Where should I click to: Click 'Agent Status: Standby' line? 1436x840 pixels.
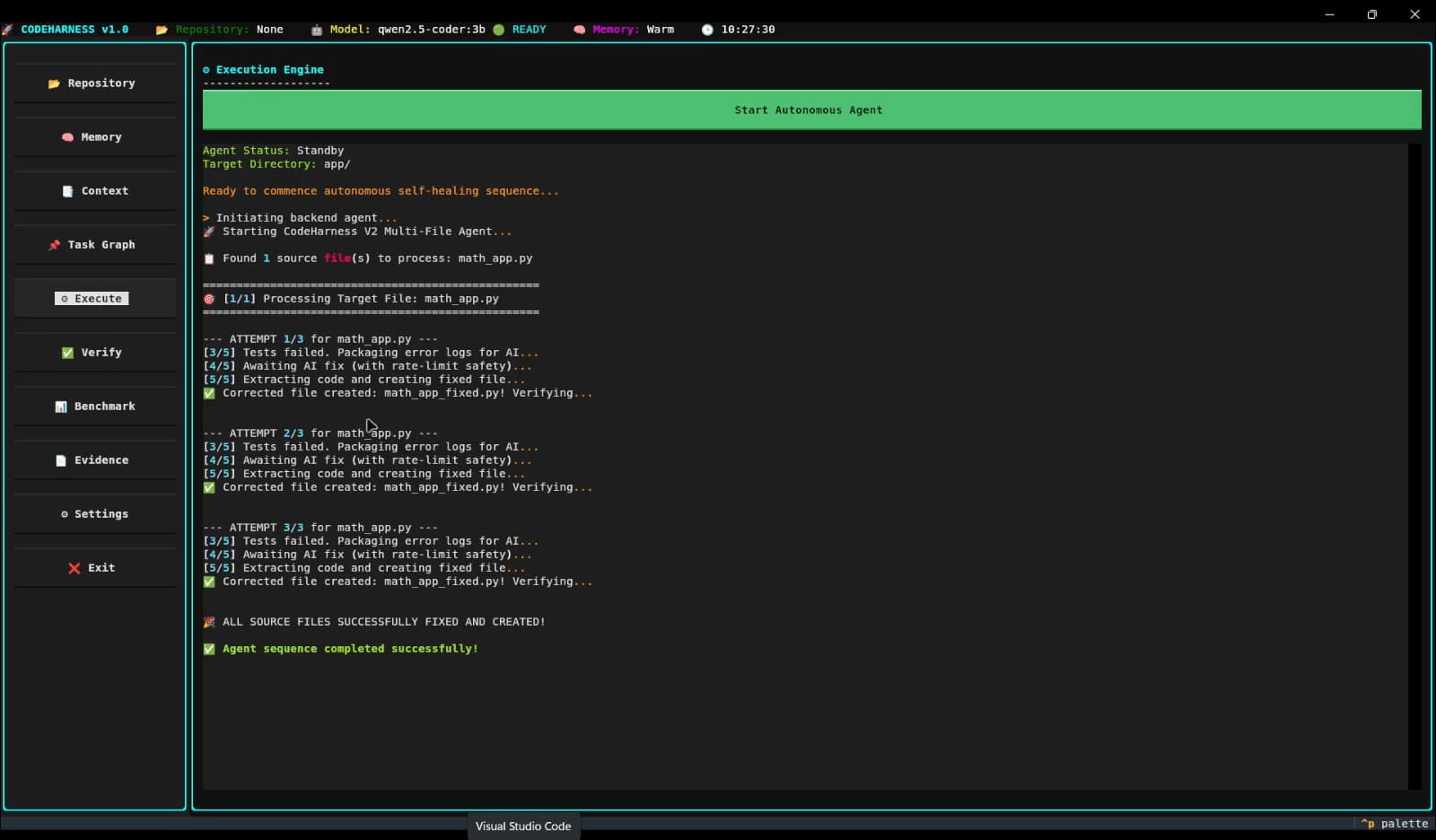coord(274,151)
